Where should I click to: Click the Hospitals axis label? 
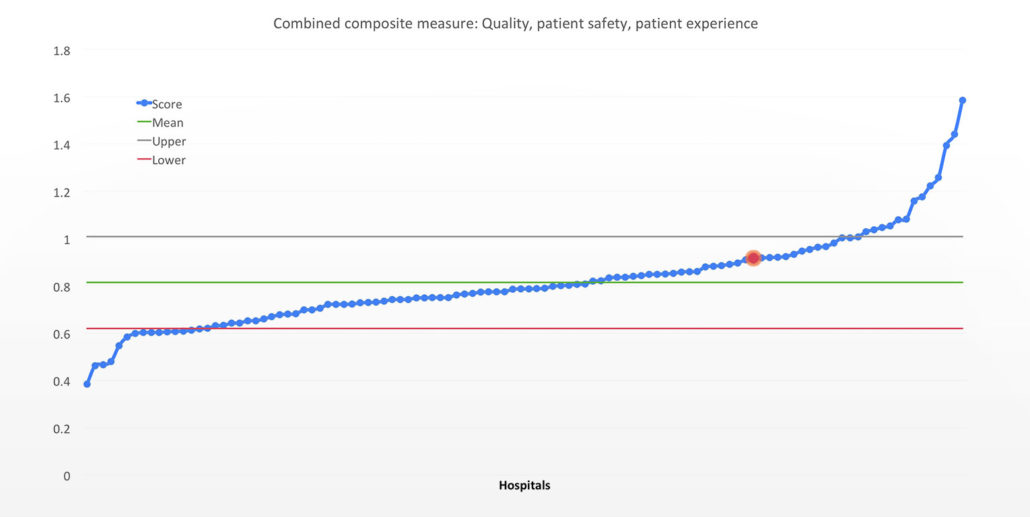(524, 486)
